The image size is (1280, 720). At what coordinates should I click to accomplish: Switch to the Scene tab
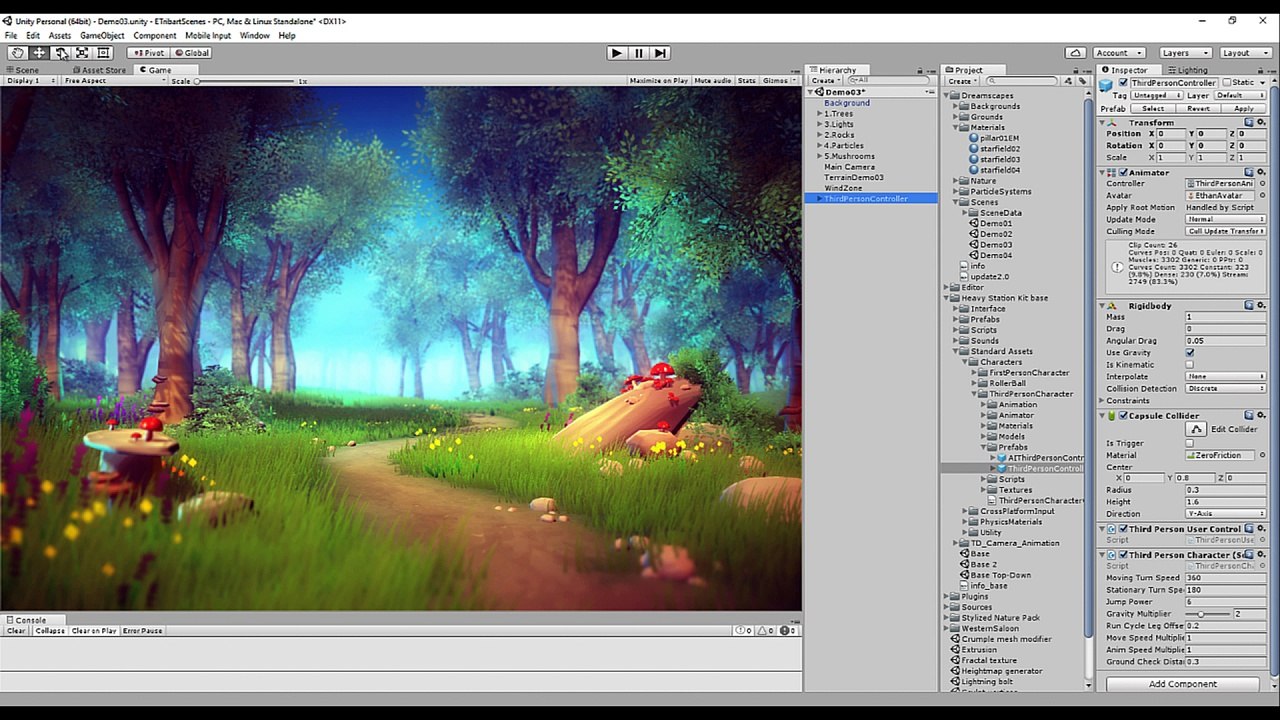(x=22, y=70)
